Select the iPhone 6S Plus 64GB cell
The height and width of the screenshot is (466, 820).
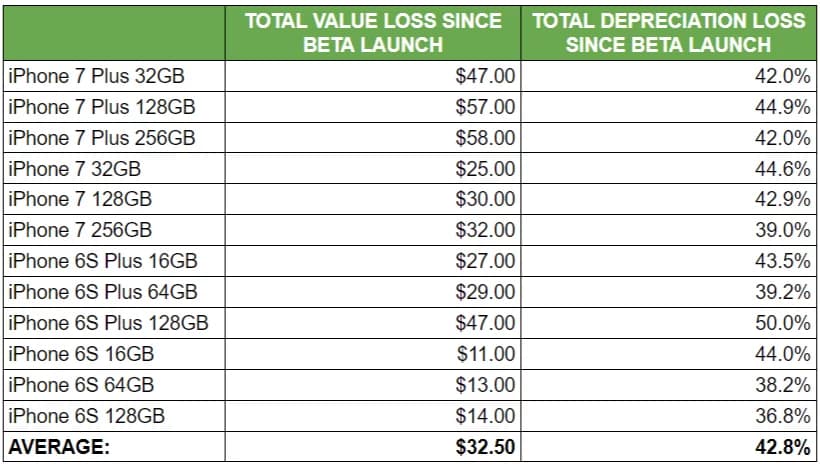tap(103, 292)
